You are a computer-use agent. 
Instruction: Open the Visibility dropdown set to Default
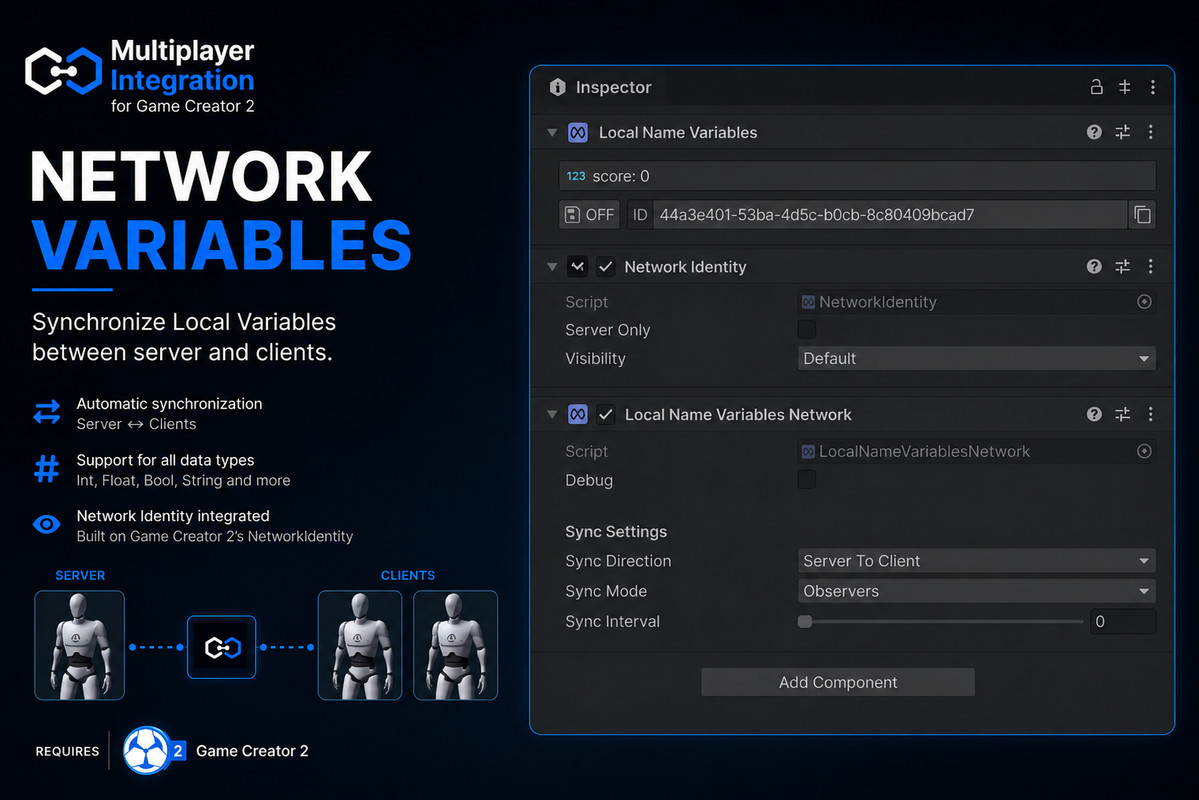point(976,358)
